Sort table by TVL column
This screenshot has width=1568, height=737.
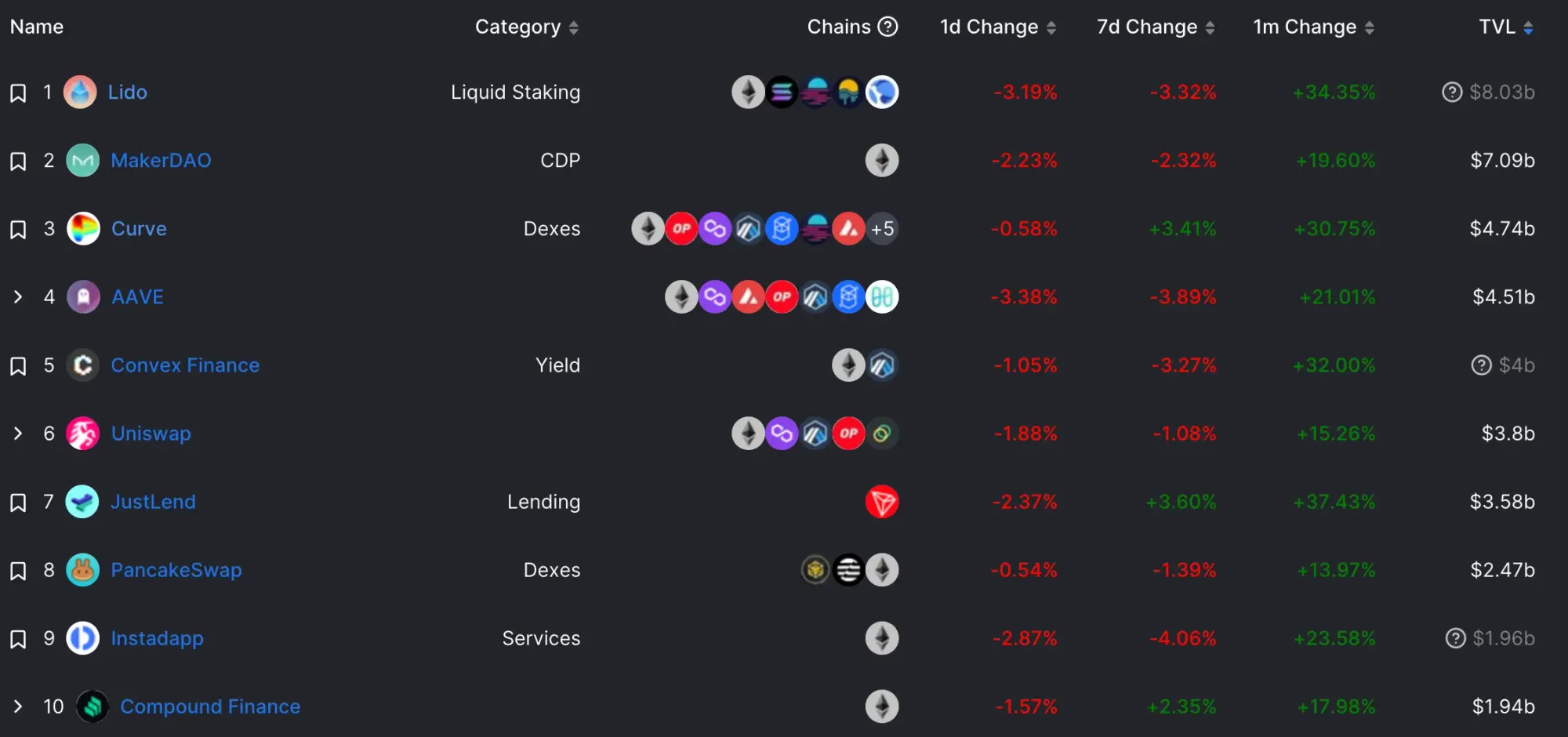tap(1506, 27)
